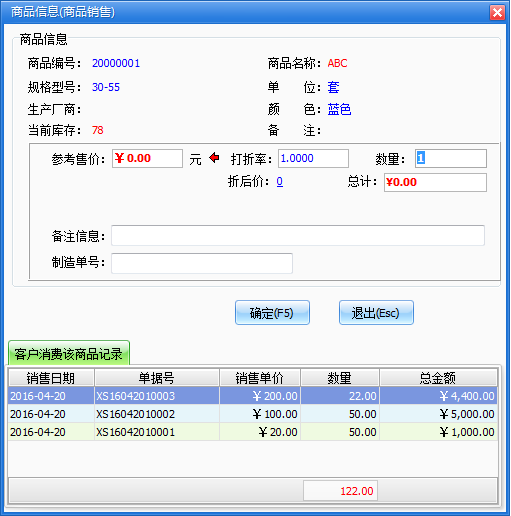Image resolution: width=511 pixels, height=516 pixels.
Task: Open the 客户消费该商品记录 tab
Action: [69, 353]
